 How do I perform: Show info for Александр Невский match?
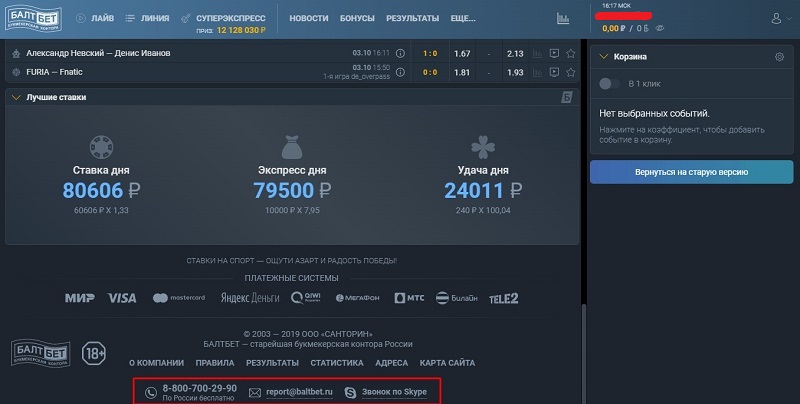pyautogui.click(x=400, y=53)
